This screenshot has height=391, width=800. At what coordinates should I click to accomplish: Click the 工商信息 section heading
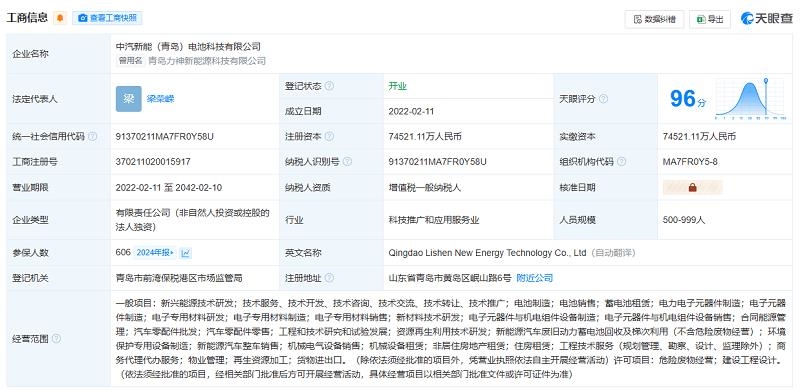pos(27,18)
